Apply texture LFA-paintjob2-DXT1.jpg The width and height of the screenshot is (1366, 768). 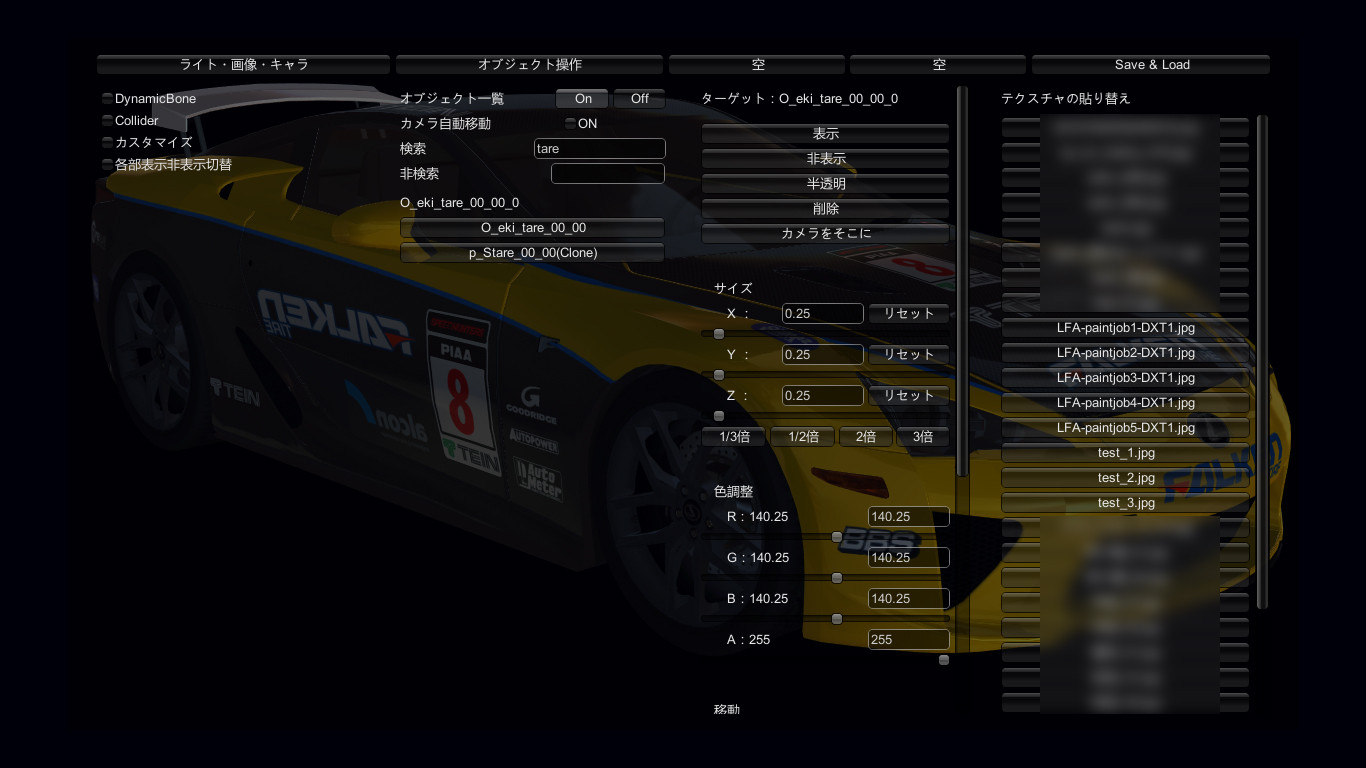(x=1125, y=353)
